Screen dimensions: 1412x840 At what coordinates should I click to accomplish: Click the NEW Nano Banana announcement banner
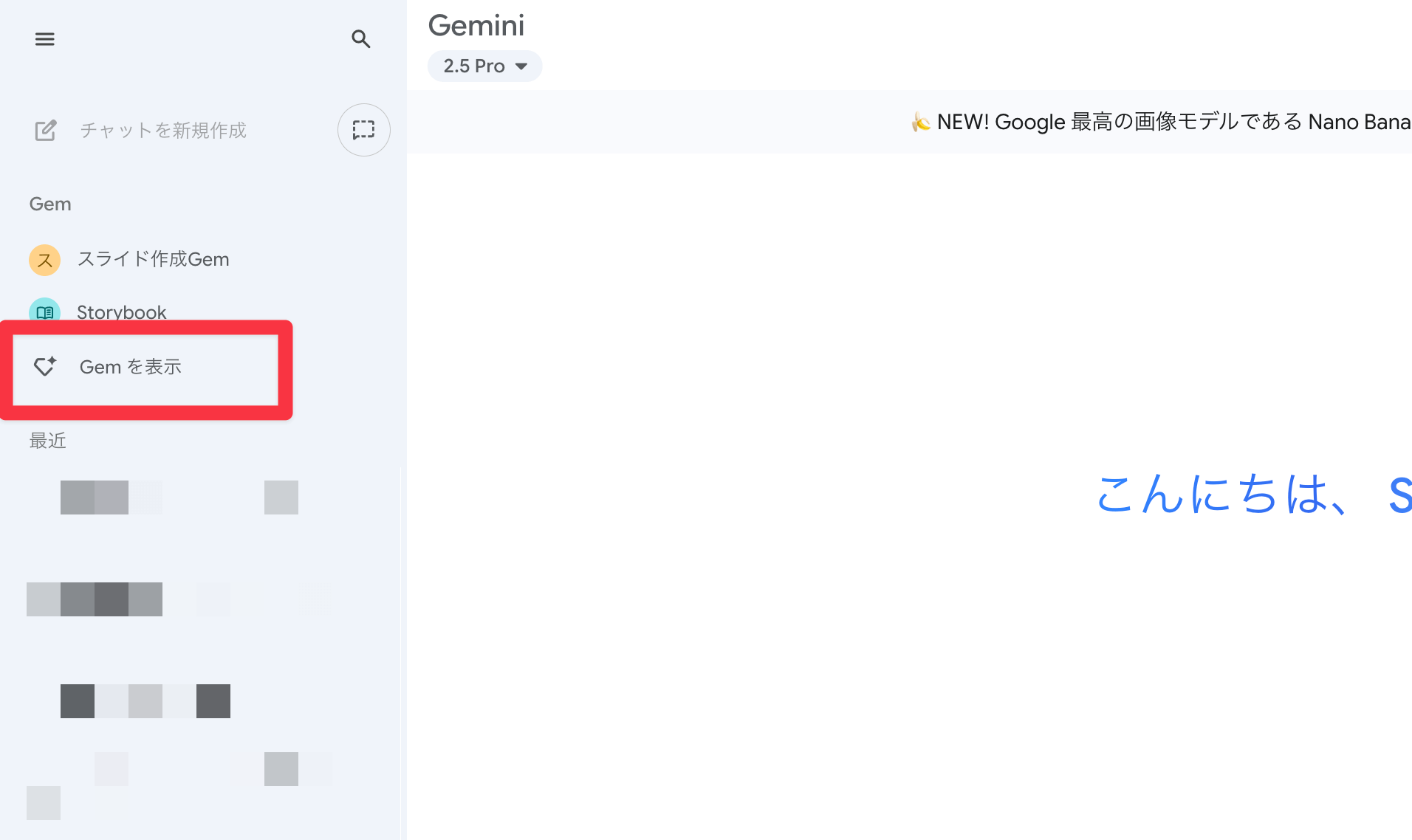point(1159,122)
